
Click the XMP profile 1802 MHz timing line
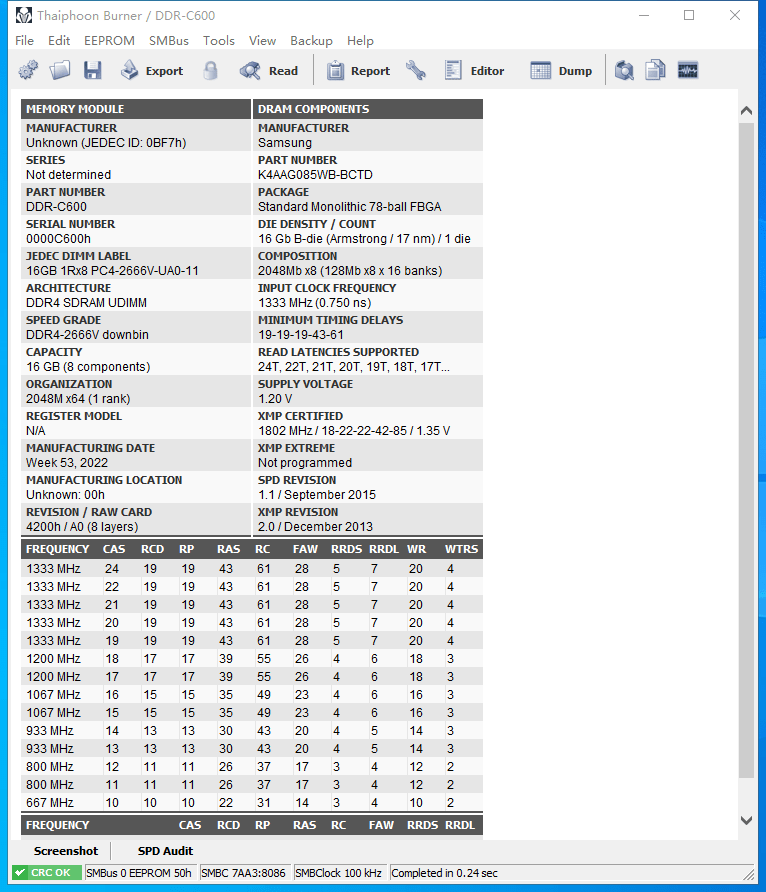point(354,431)
